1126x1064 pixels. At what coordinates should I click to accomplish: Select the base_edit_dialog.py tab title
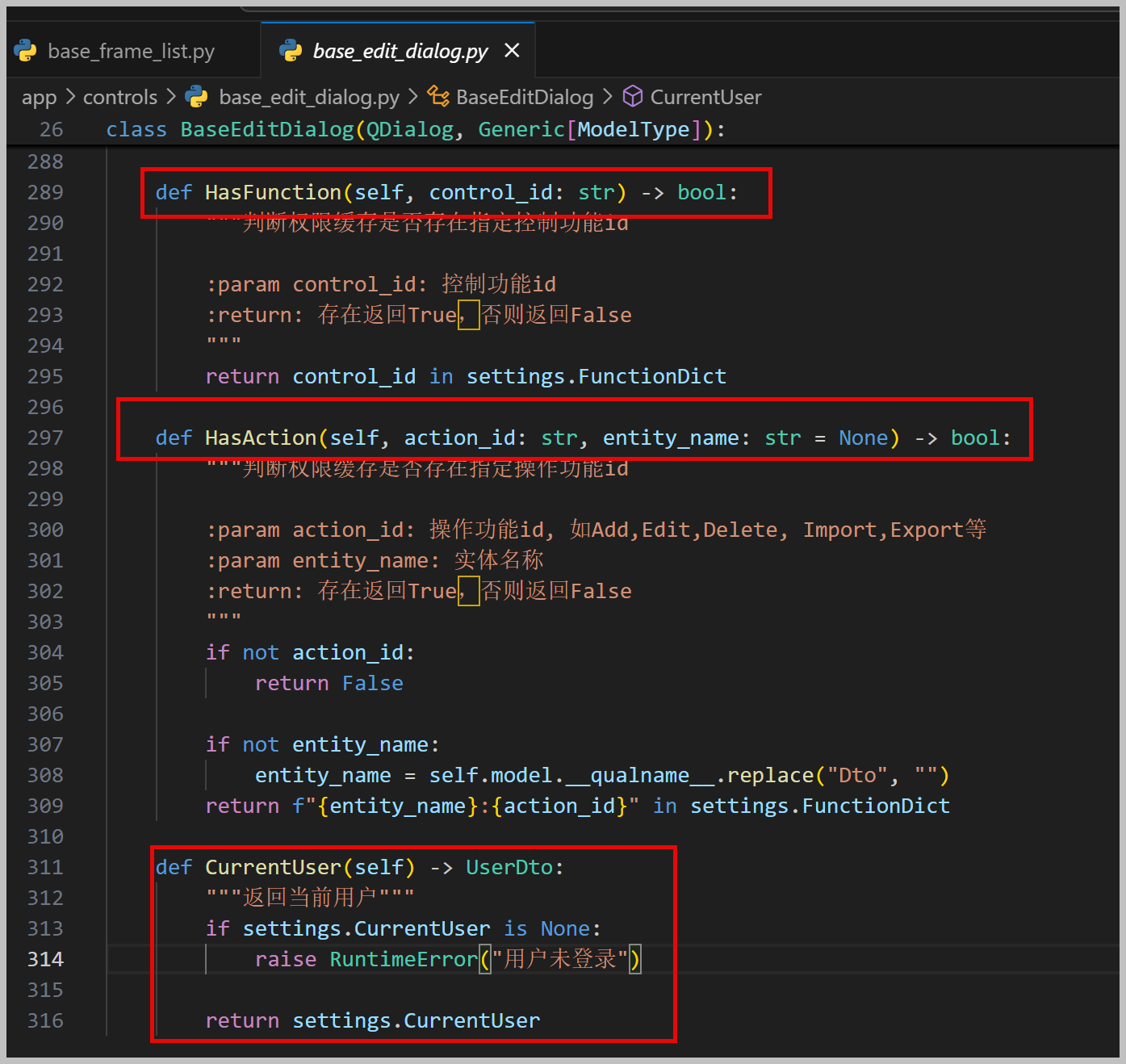point(400,51)
